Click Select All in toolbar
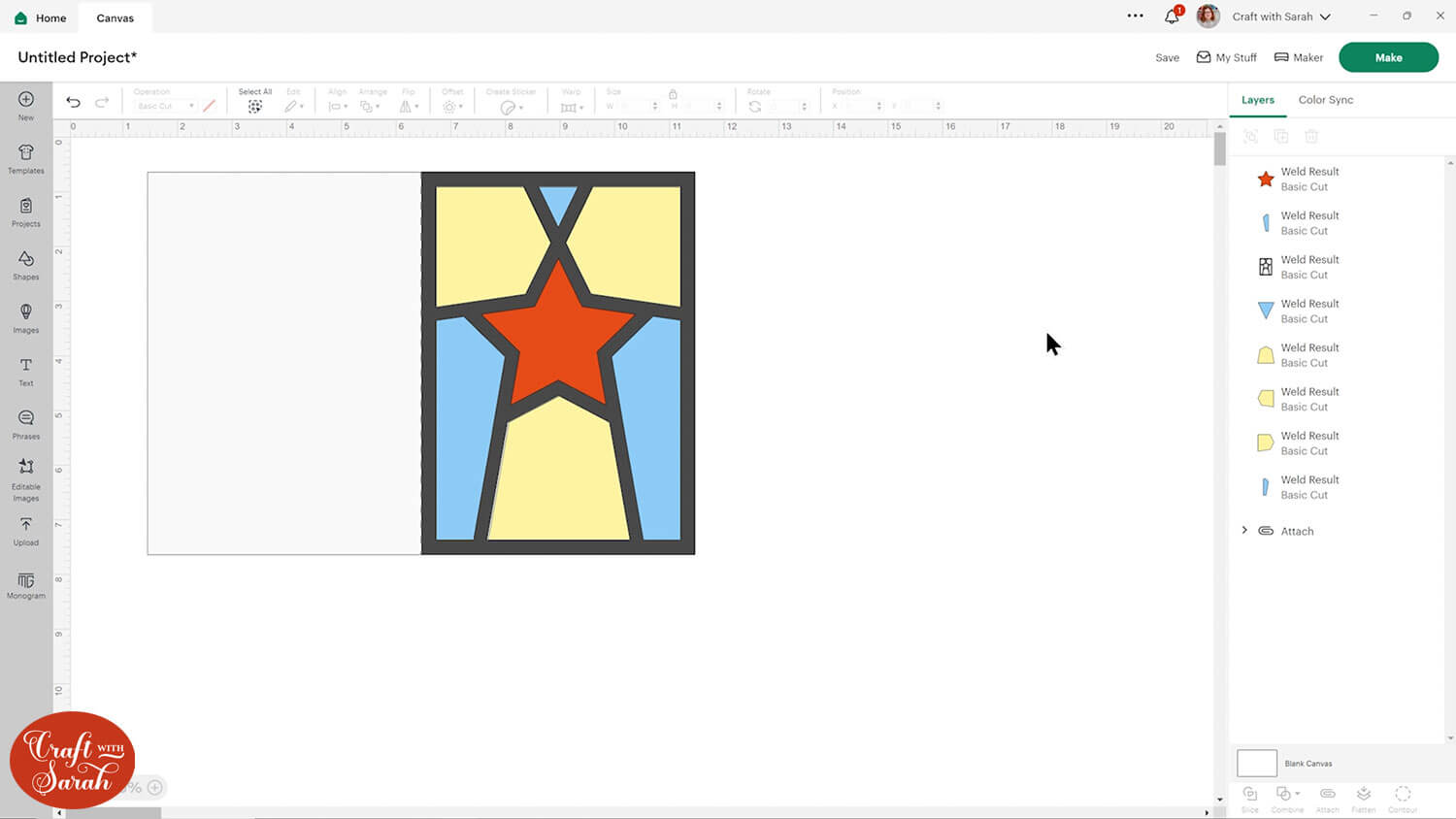The width and height of the screenshot is (1456, 819). pos(255,101)
